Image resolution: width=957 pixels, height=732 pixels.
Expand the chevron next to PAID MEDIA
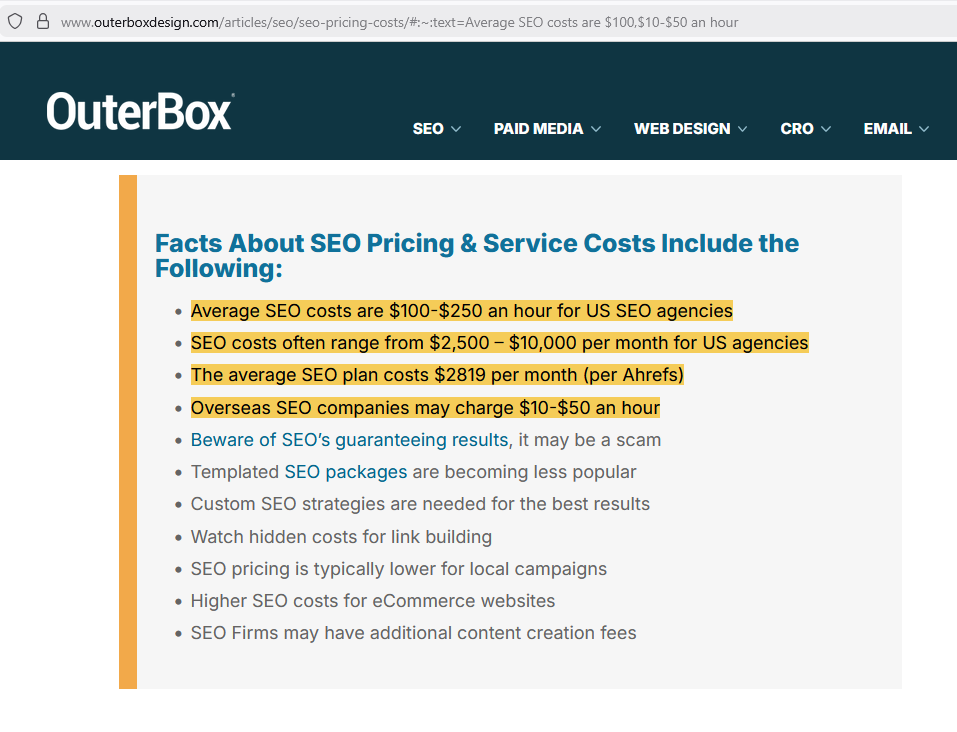tap(596, 129)
